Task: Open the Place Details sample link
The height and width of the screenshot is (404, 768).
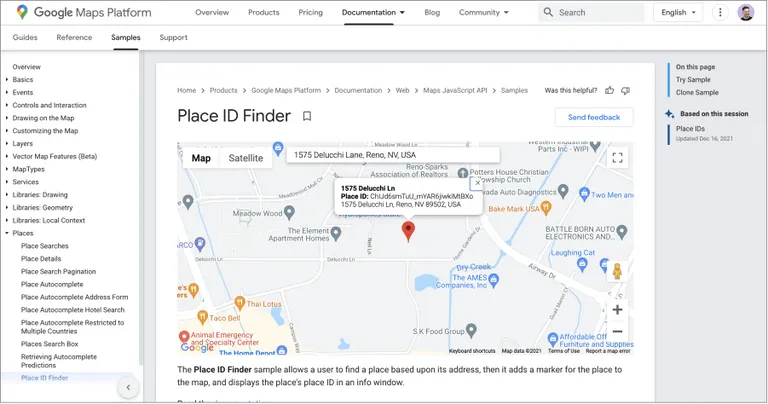Action: point(41,259)
